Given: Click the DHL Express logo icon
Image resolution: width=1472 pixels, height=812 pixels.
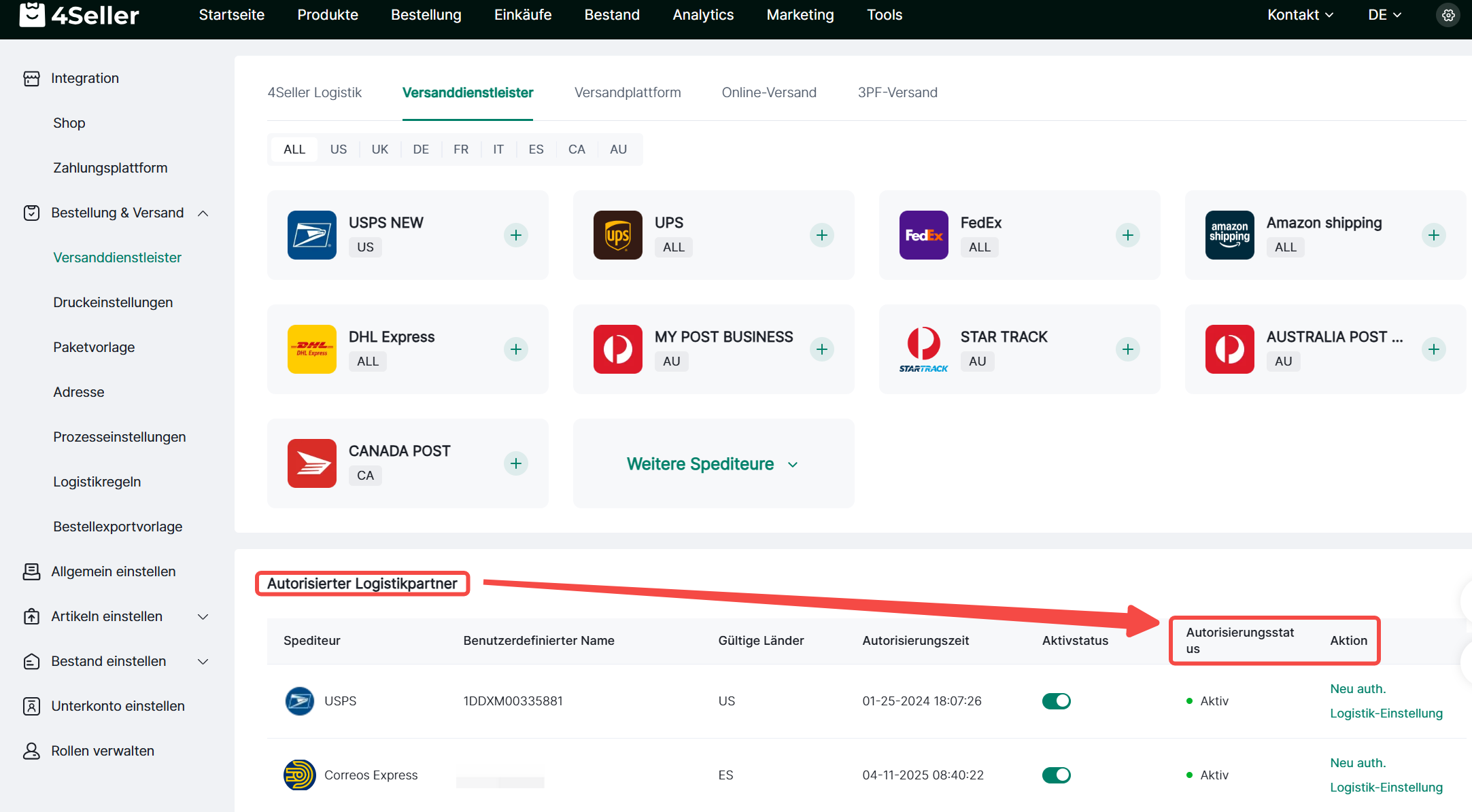Looking at the screenshot, I should (311, 349).
